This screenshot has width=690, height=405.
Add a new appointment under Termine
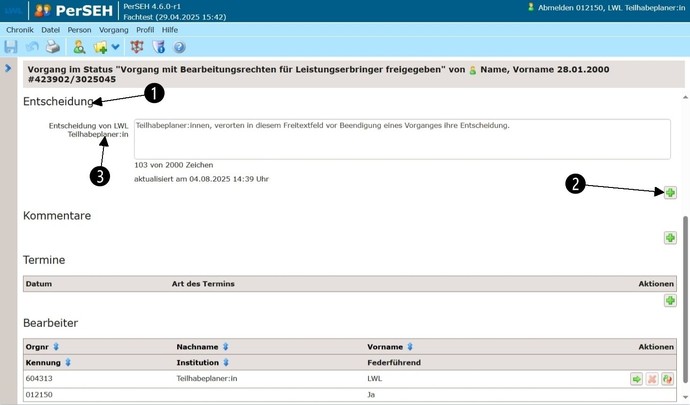670,301
